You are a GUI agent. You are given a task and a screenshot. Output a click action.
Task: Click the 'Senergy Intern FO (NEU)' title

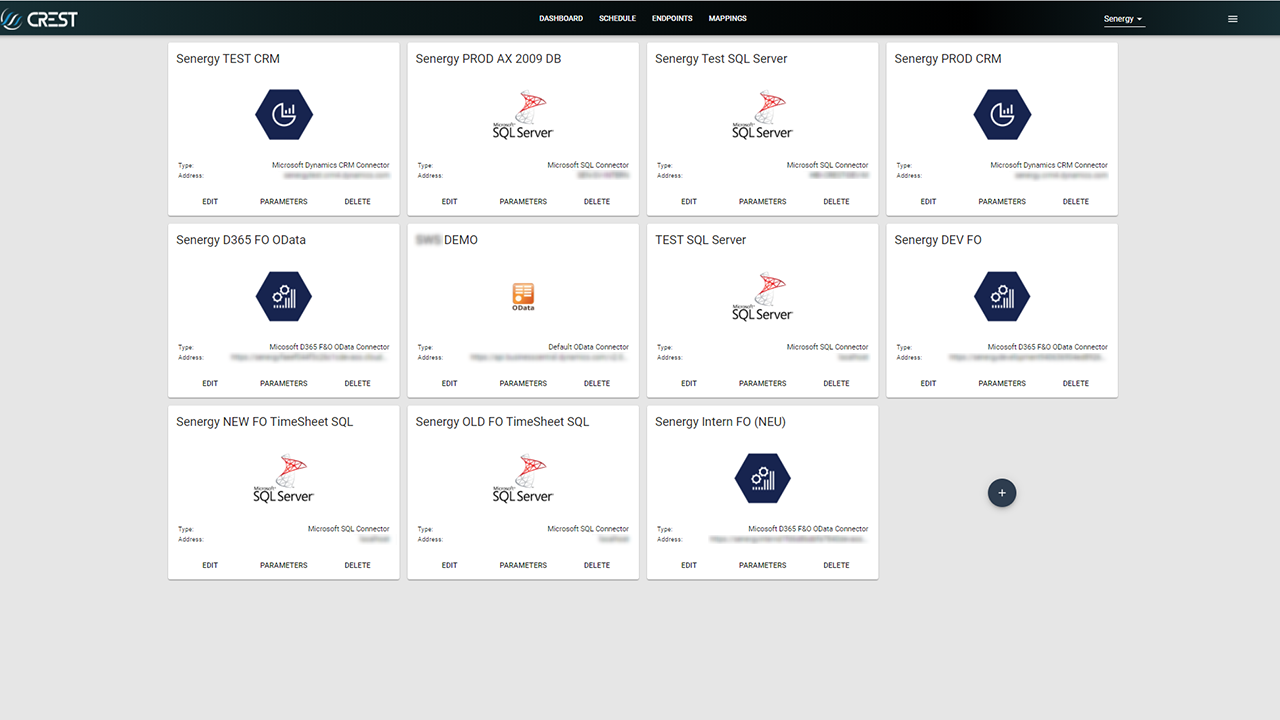tap(720, 422)
